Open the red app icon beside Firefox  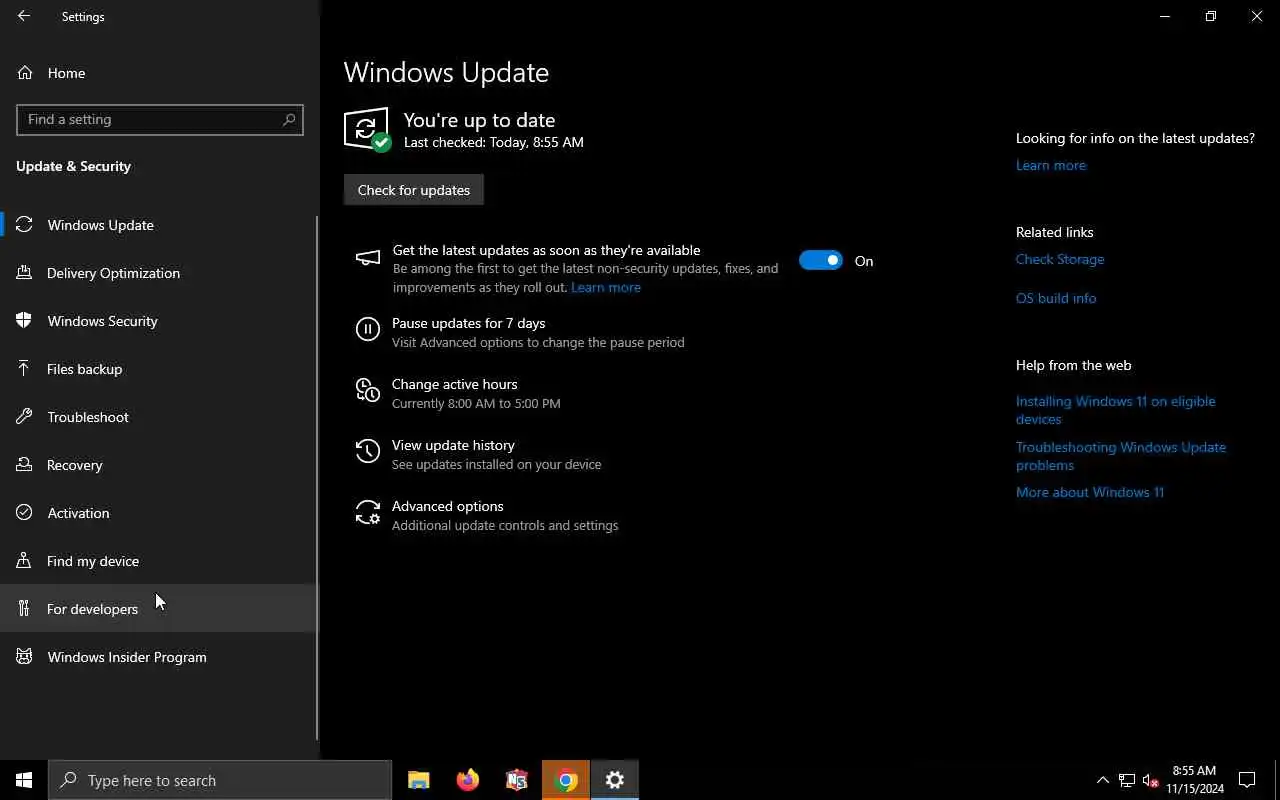point(517,780)
